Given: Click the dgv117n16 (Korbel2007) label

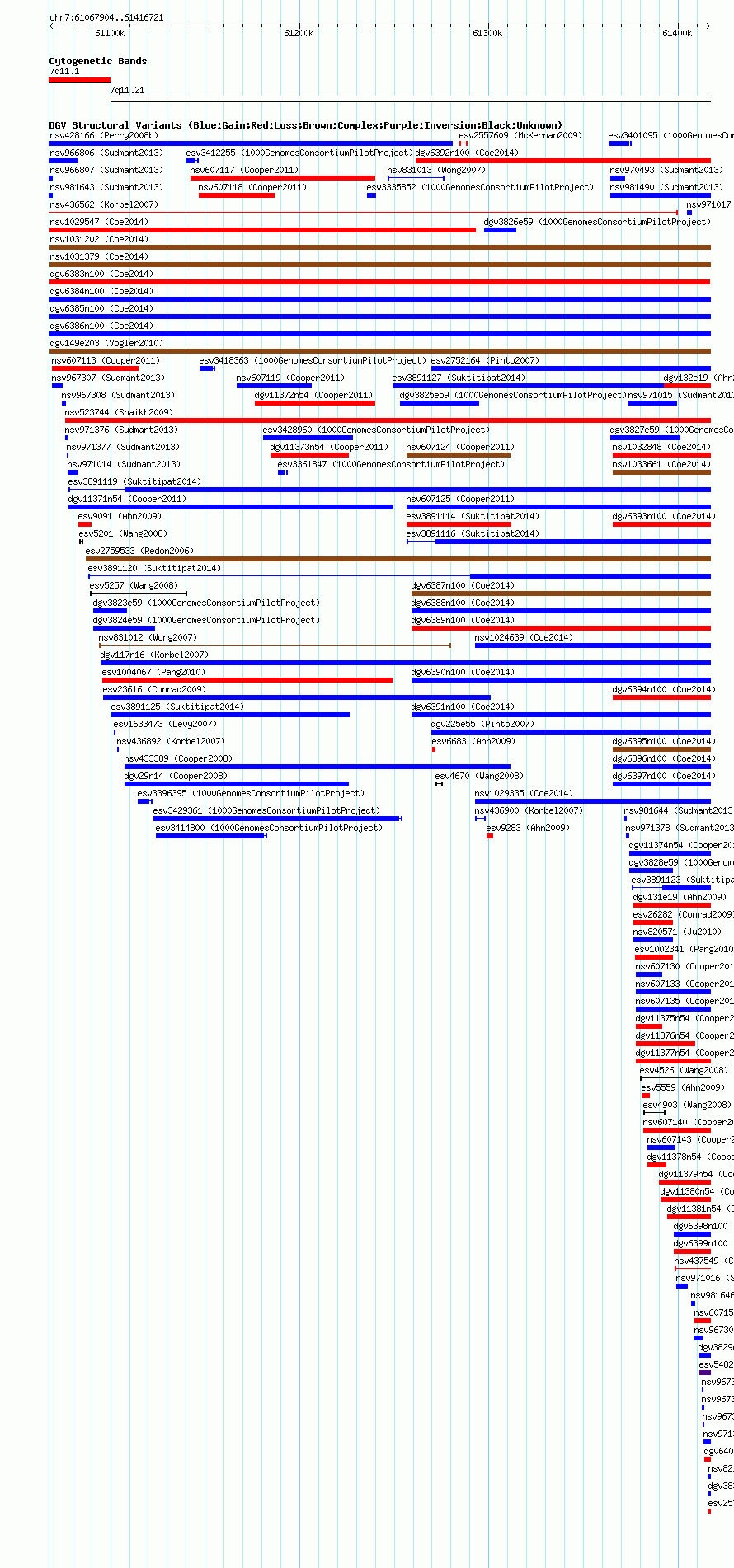Looking at the screenshot, I should point(154,655).
